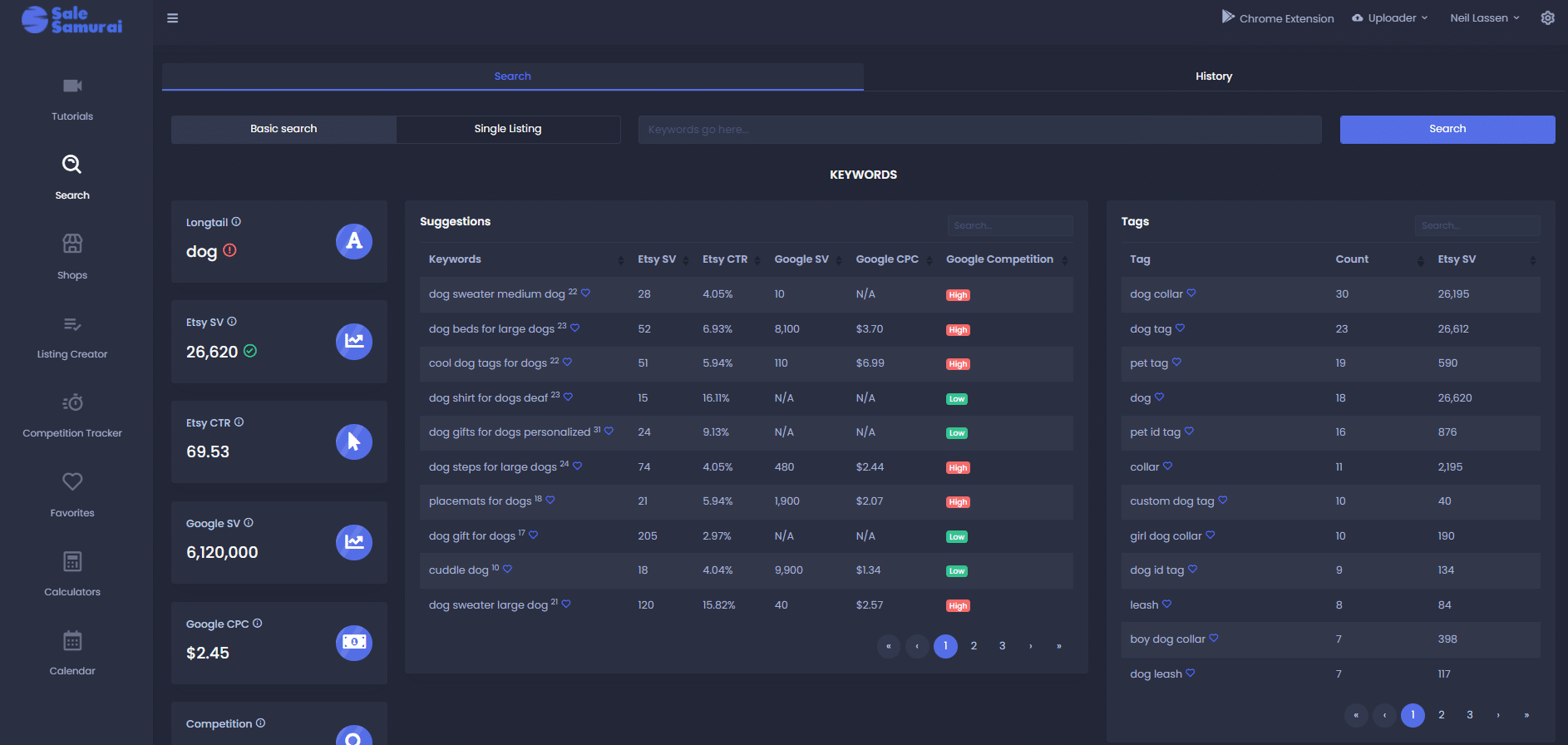Favorite the 'cuddle dog' keyword
Image resolution: width=1568 pixels, height=745 pixels.
click(507, 569)
